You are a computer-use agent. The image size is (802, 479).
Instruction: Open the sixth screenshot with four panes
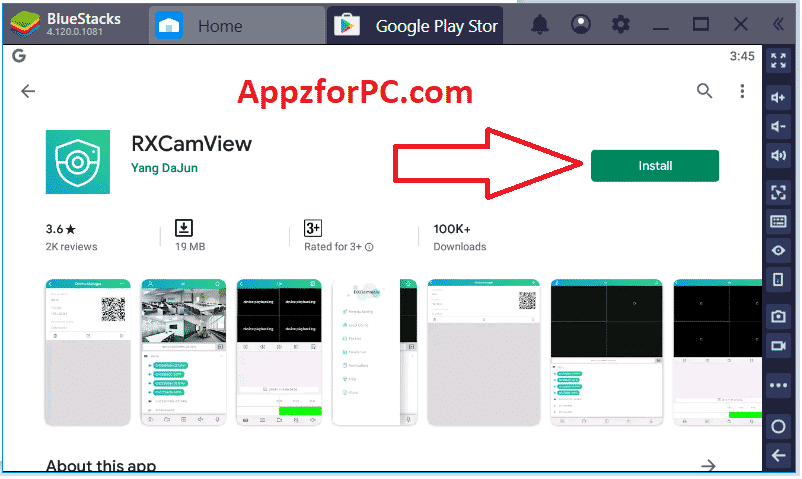[x=607, y=353]
